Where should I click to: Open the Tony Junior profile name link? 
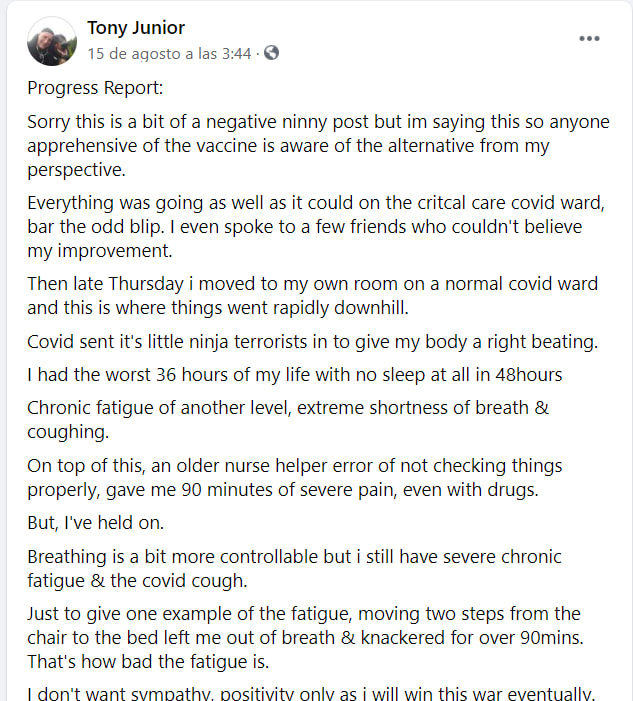tap(136, 28)
